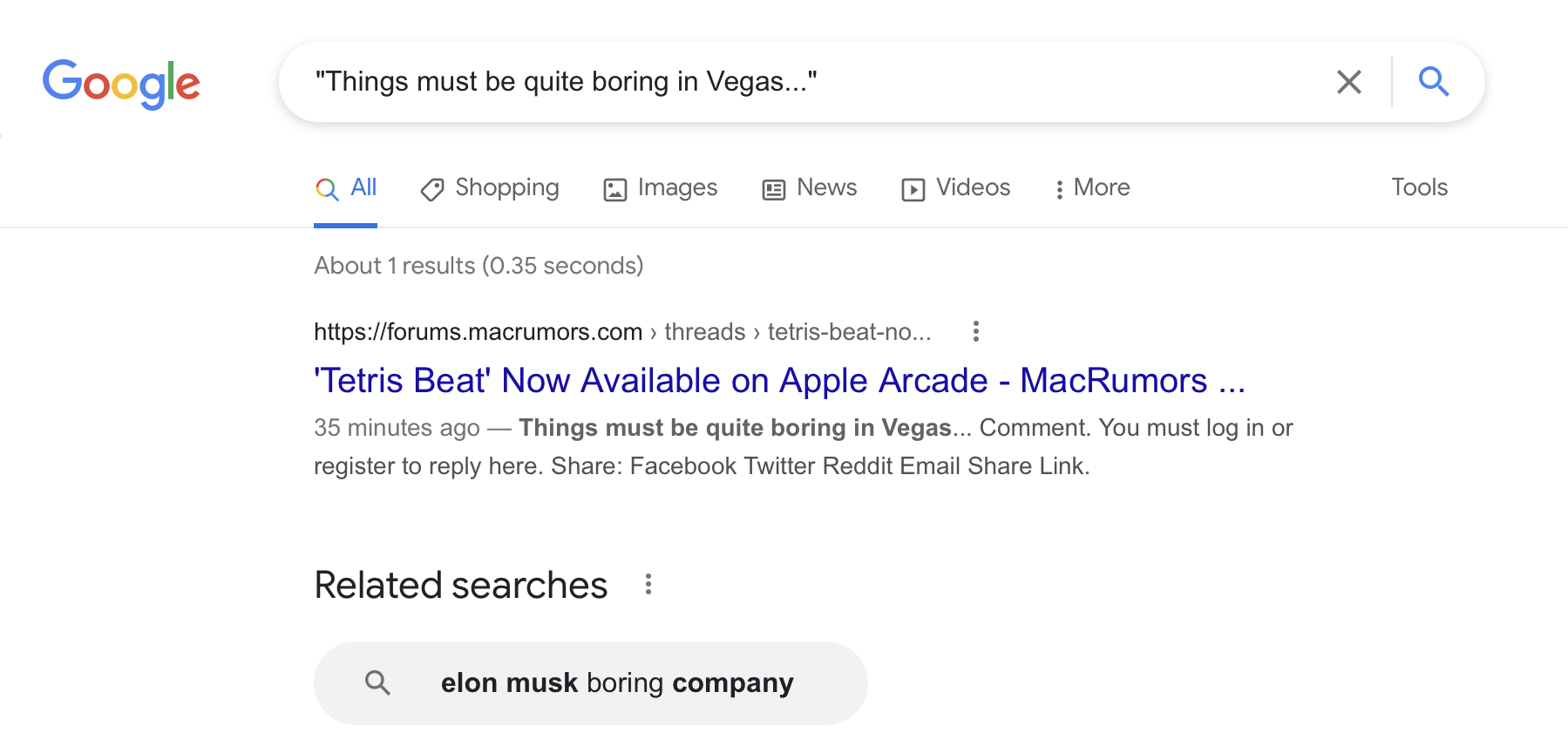Switch to the Videos tab

click(973, 187)
